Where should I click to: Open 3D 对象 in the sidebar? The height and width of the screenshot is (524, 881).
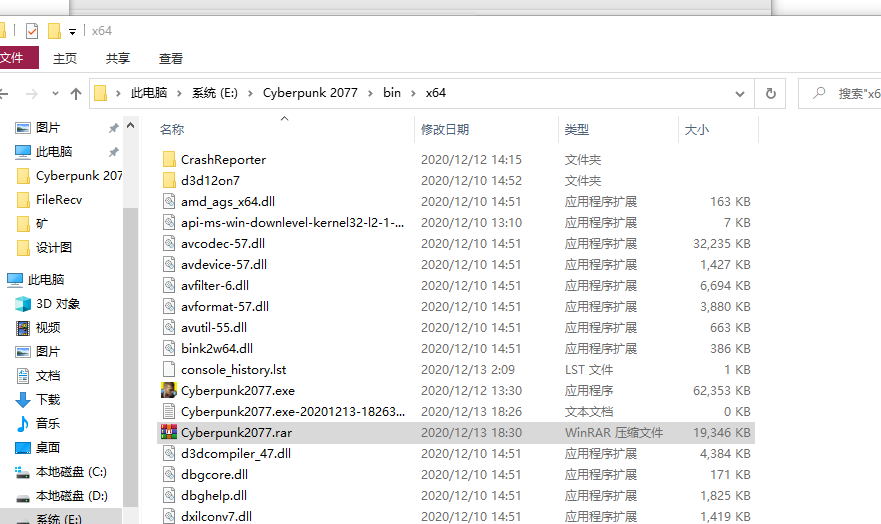click(x=58, y=304)
